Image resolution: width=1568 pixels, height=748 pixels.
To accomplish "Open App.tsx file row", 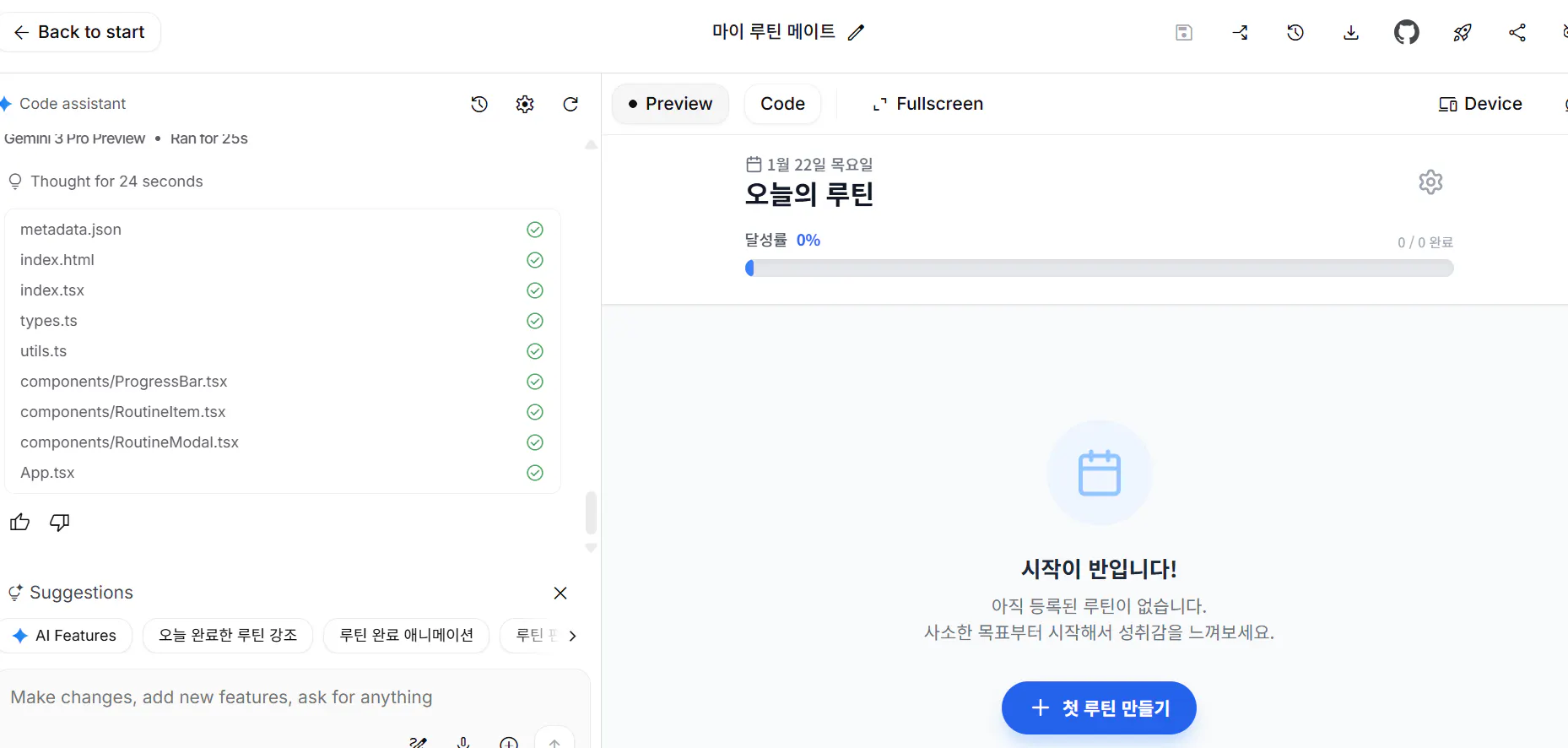I will 282,473.
